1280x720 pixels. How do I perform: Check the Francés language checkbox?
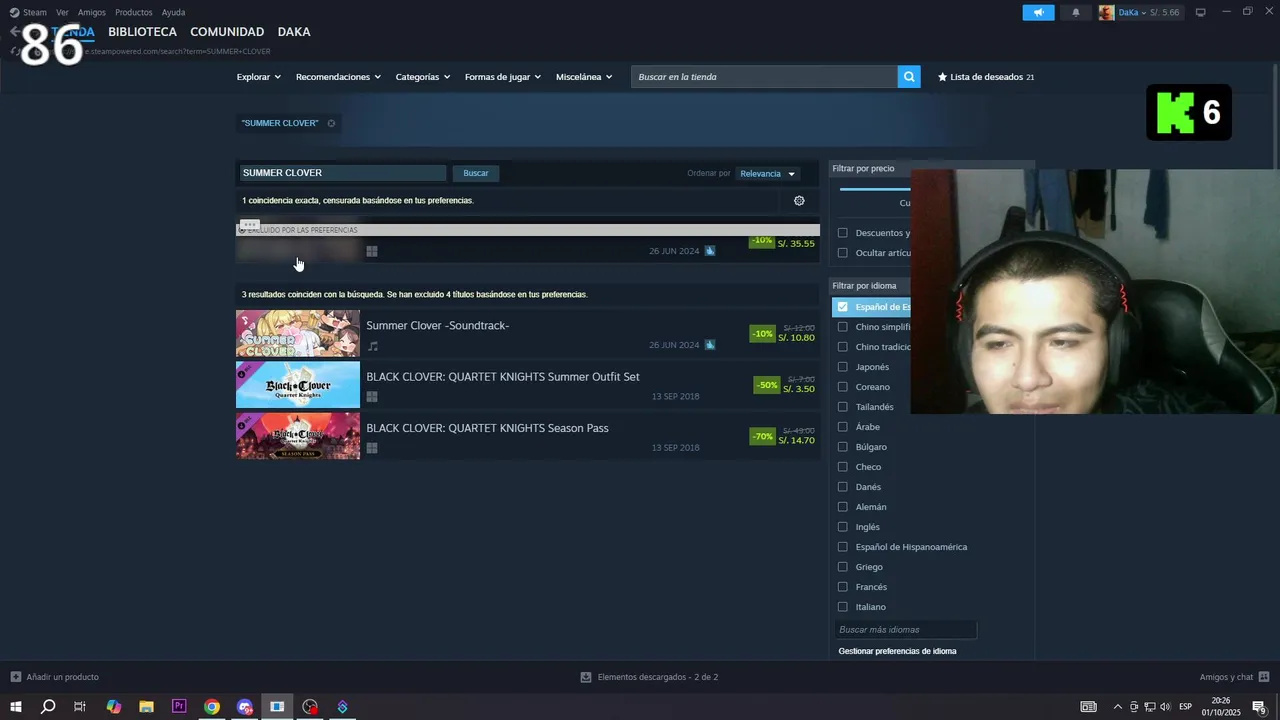(843, 587)
